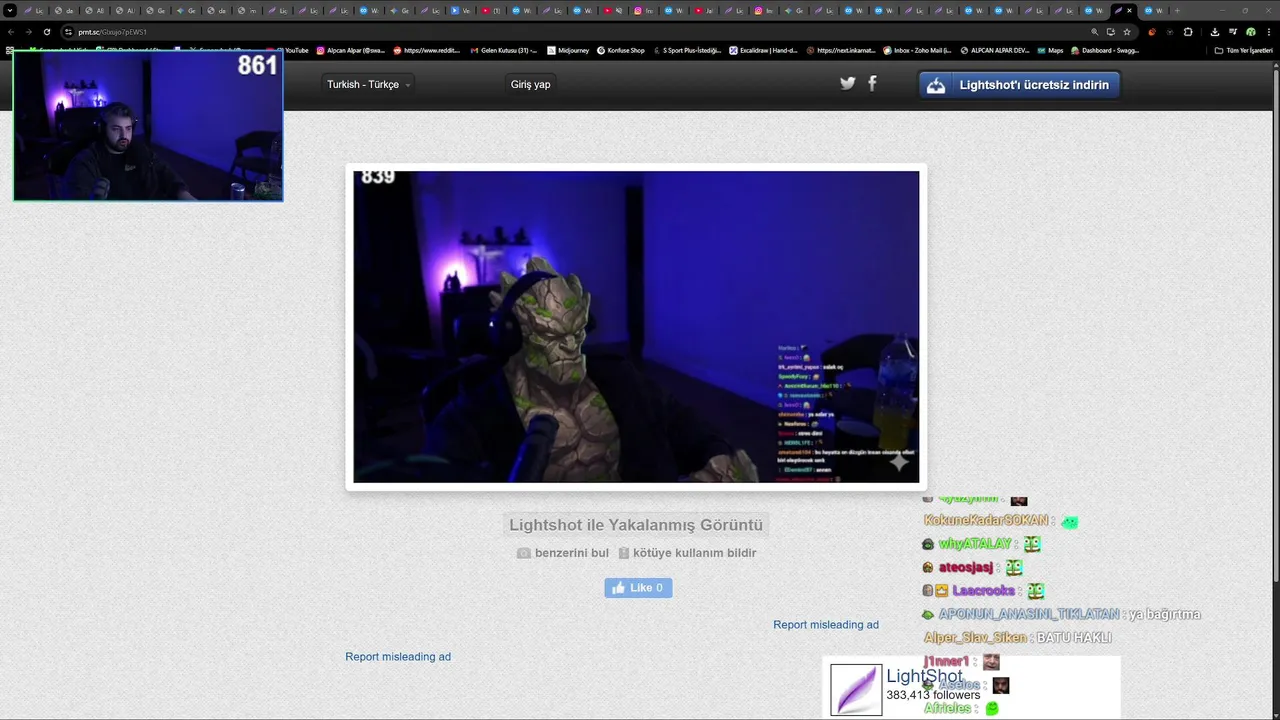Click Lightshot'ı ücretsiz indirin download button

1019,85
